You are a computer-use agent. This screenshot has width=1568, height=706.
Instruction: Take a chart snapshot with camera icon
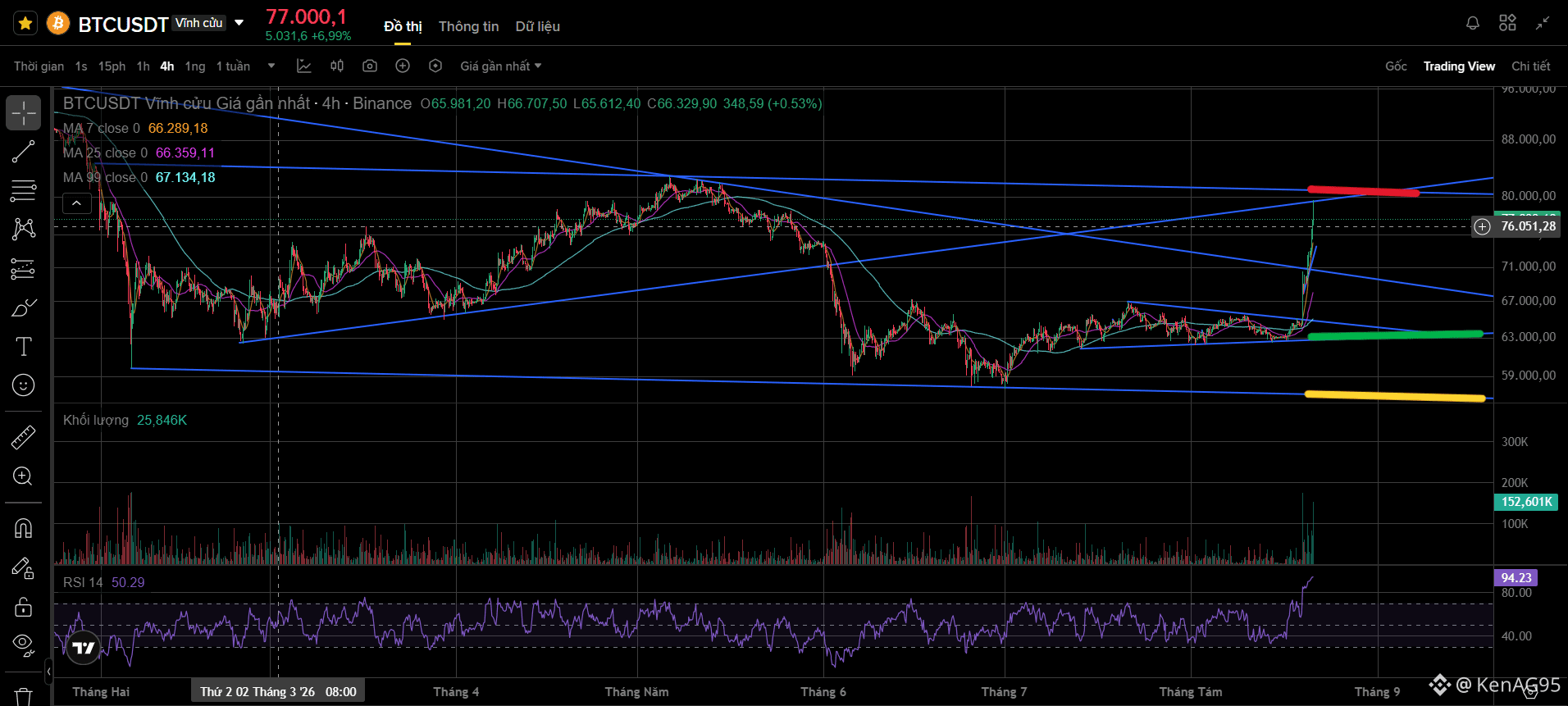click(x=370, y=66)
